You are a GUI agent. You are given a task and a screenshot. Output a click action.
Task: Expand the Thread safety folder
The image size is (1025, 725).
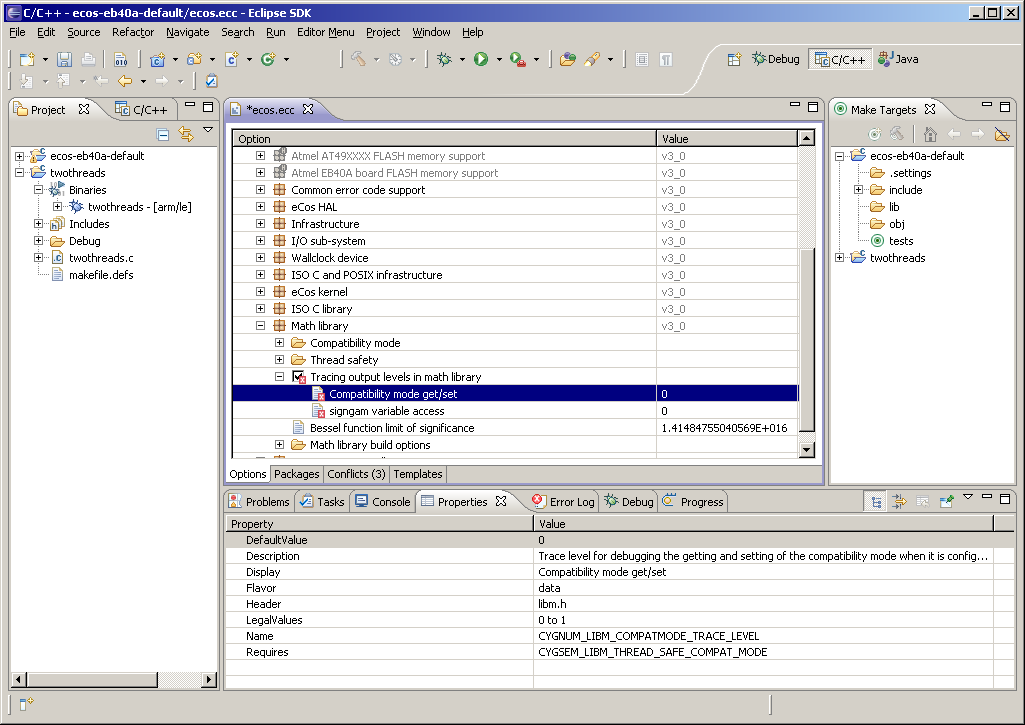[x=279, y=360]
